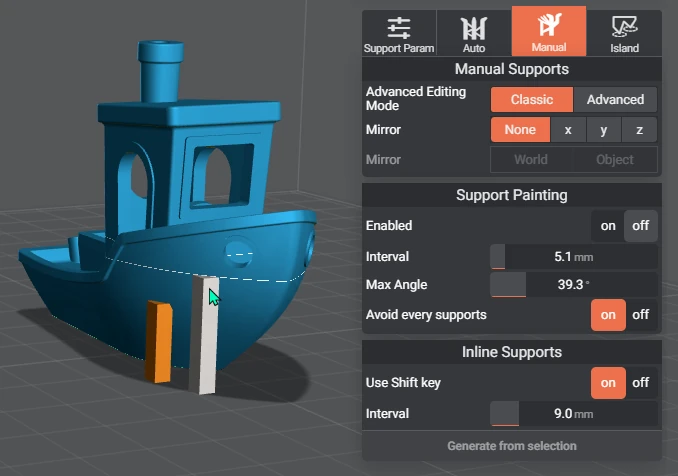The image size is (678, 476).
Task: Turn Support Painting Enabled on
Action: pos(608,226)
